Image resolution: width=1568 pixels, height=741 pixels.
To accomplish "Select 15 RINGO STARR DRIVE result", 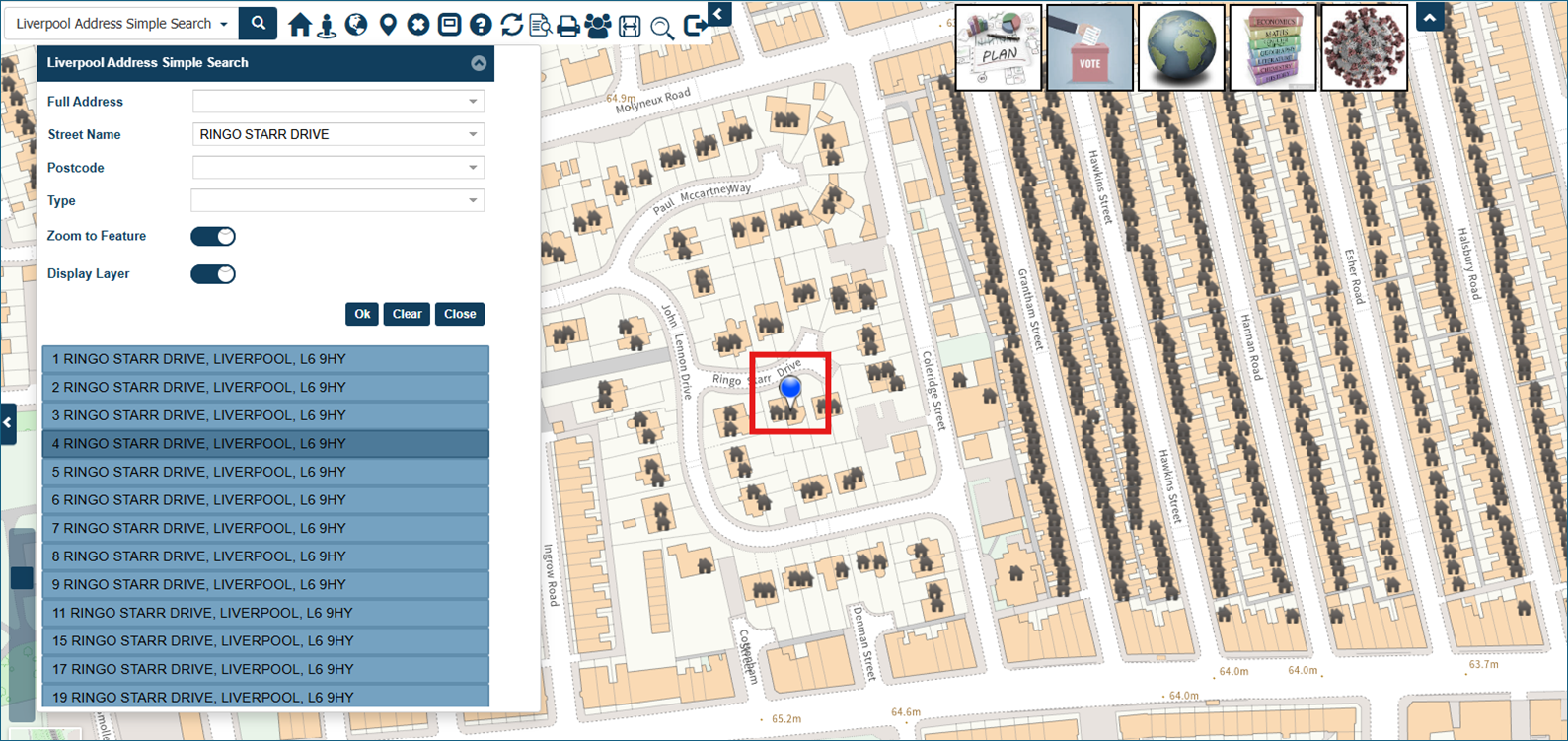I will click(265, 640).
